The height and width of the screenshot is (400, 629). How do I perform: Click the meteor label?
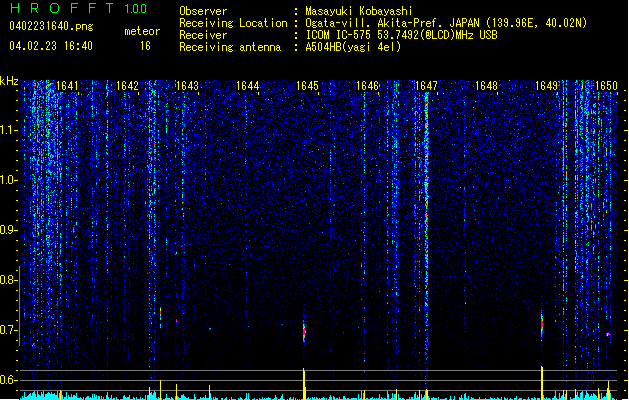(x=142, y=31)
